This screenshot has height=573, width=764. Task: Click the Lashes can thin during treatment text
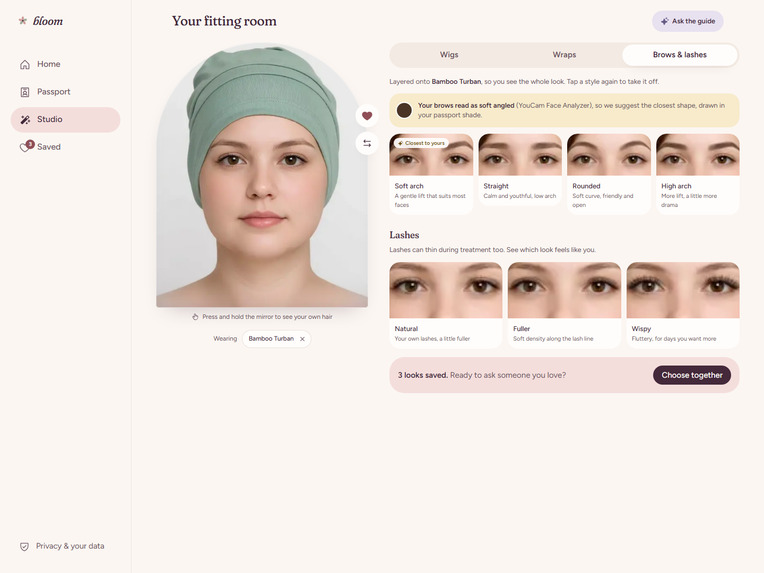tap(492, 249)
